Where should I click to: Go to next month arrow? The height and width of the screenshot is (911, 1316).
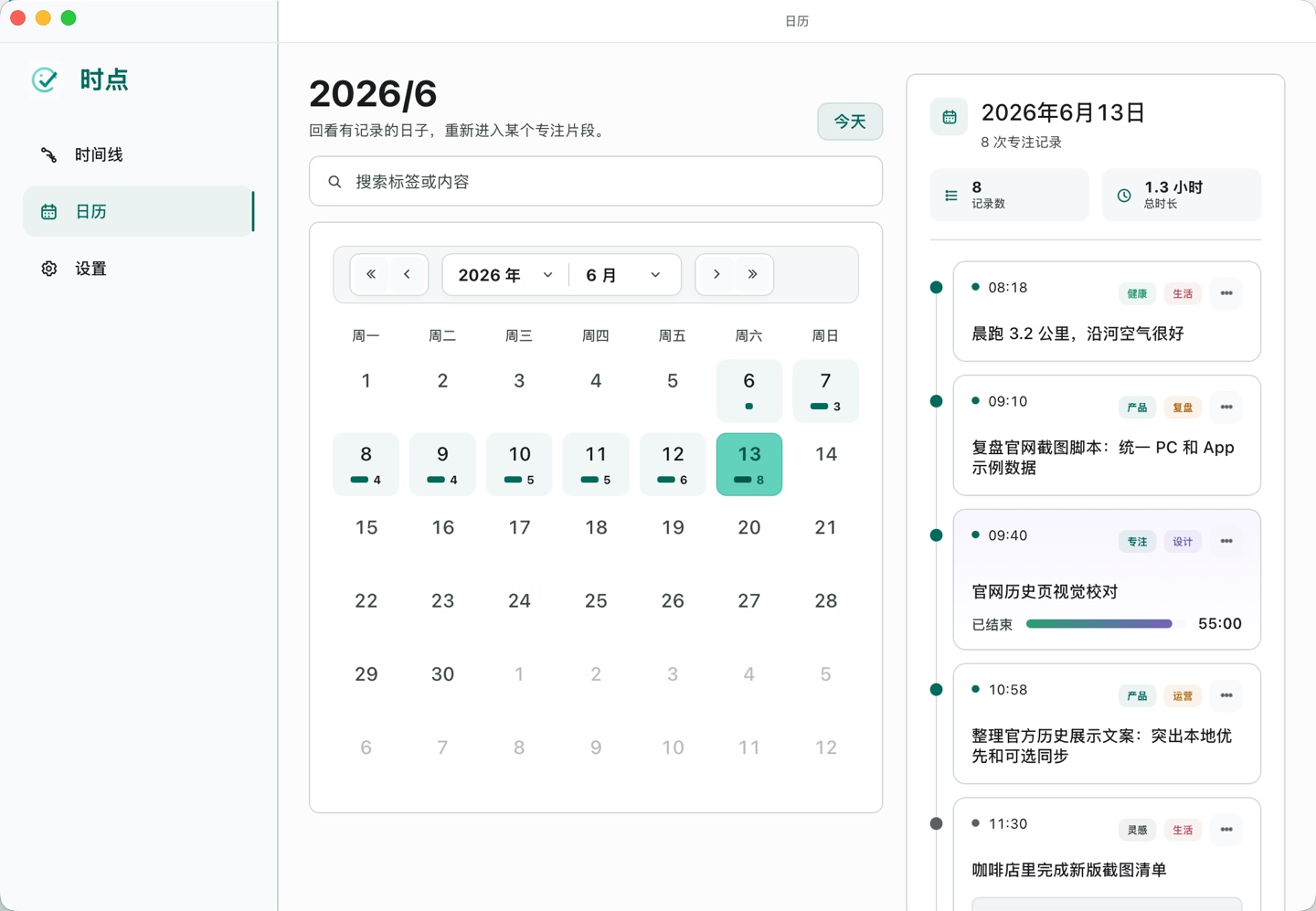point(716,274)
